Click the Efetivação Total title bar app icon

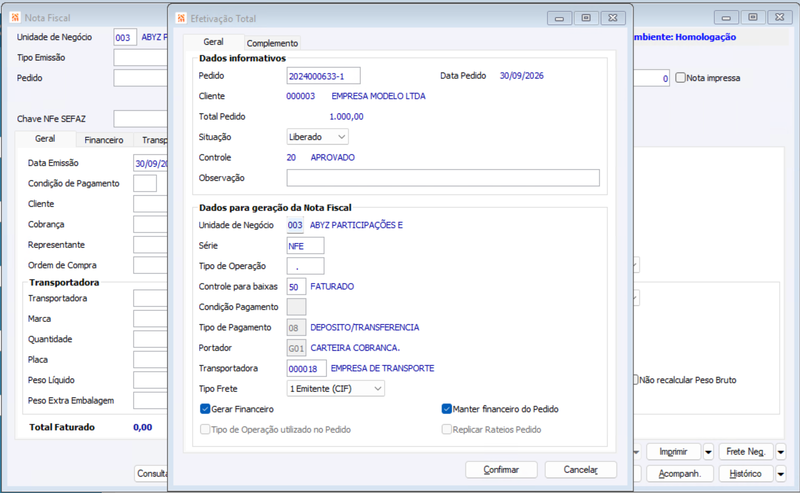pyautogui.click(x=181, y=18)
